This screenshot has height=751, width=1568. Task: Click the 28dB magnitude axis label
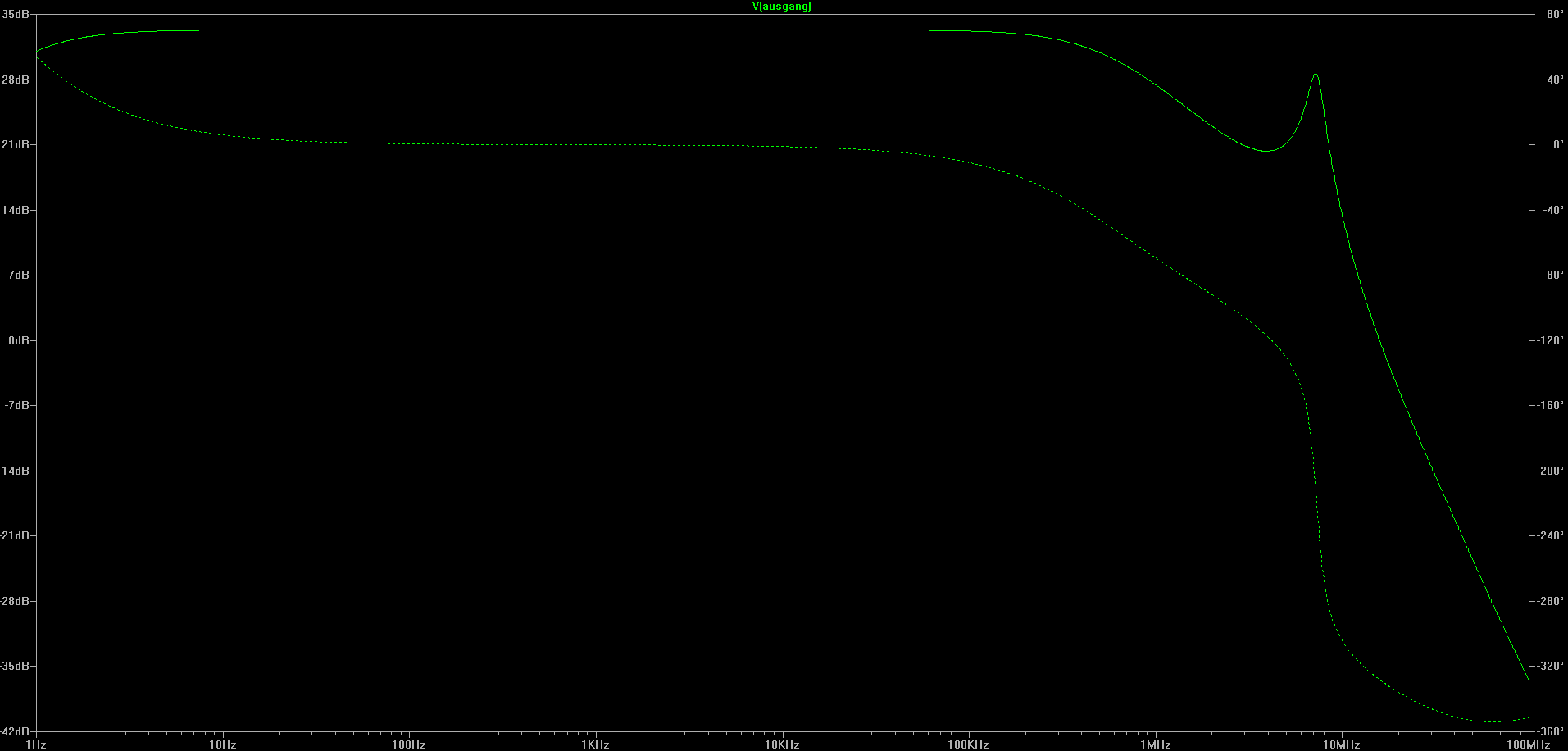coord(16,80)
